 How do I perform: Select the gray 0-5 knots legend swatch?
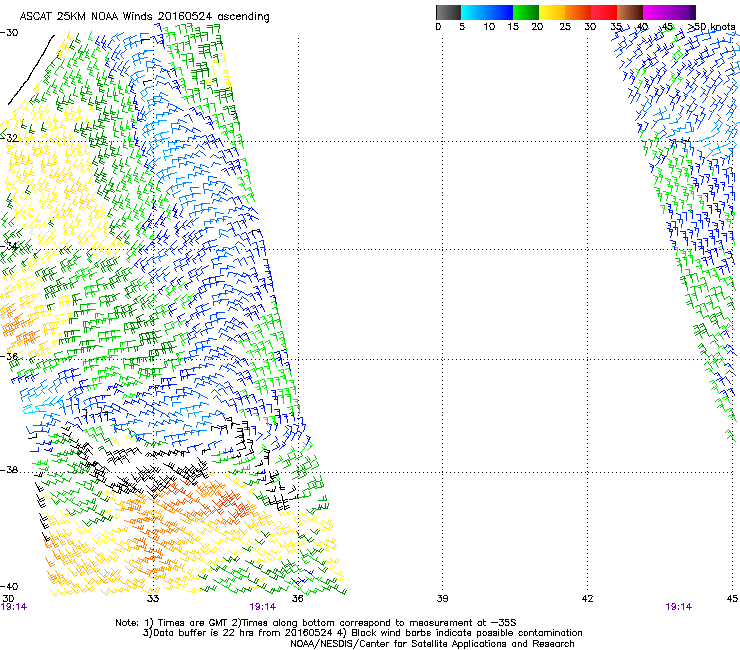(448, 12)
